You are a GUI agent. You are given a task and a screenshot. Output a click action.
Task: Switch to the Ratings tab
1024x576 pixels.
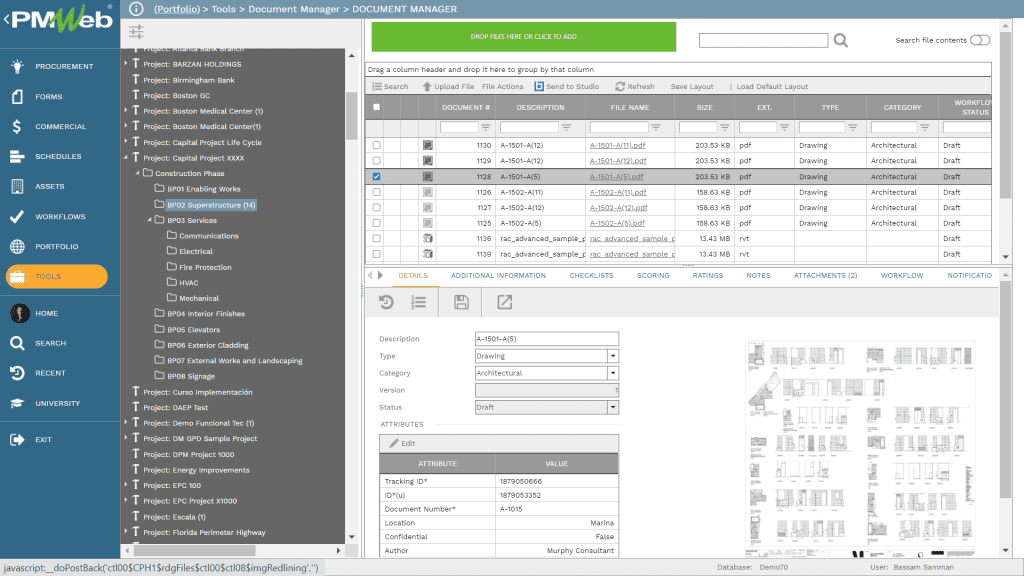tap(708, 276)
